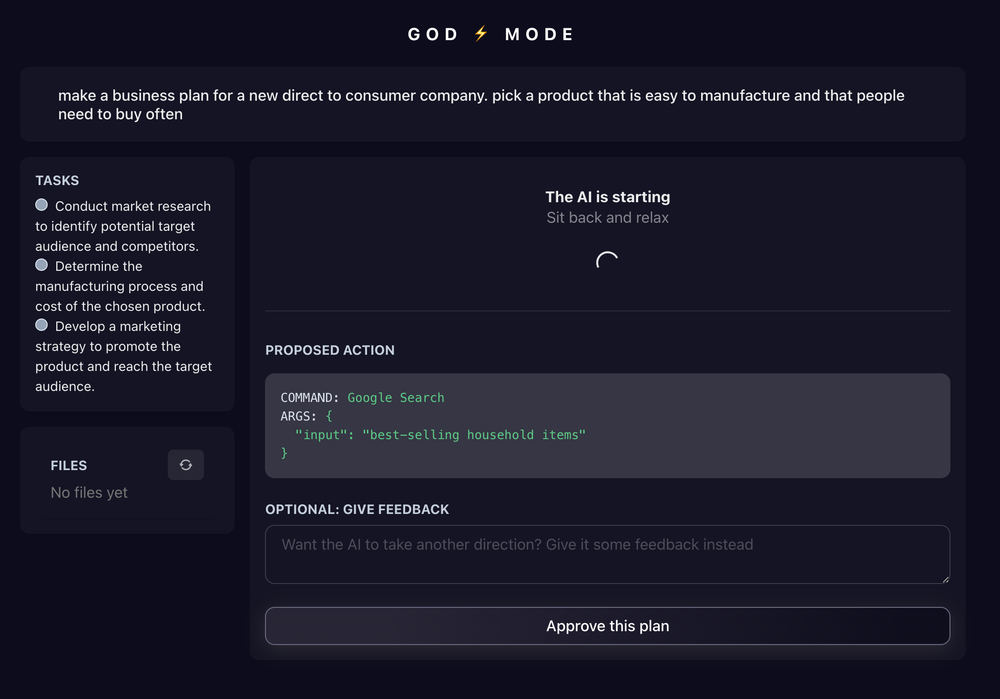Select the PROPOSED ACTION section label
This screenshot has height=699, width=1000.
(x=330, y=350)
